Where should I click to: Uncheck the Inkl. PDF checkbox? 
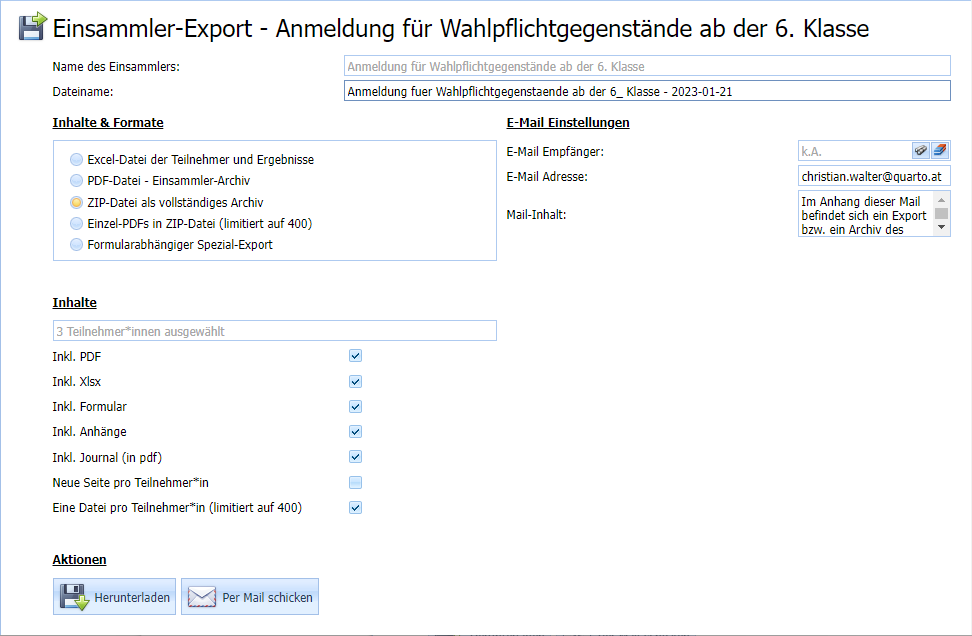click(355, 356)
